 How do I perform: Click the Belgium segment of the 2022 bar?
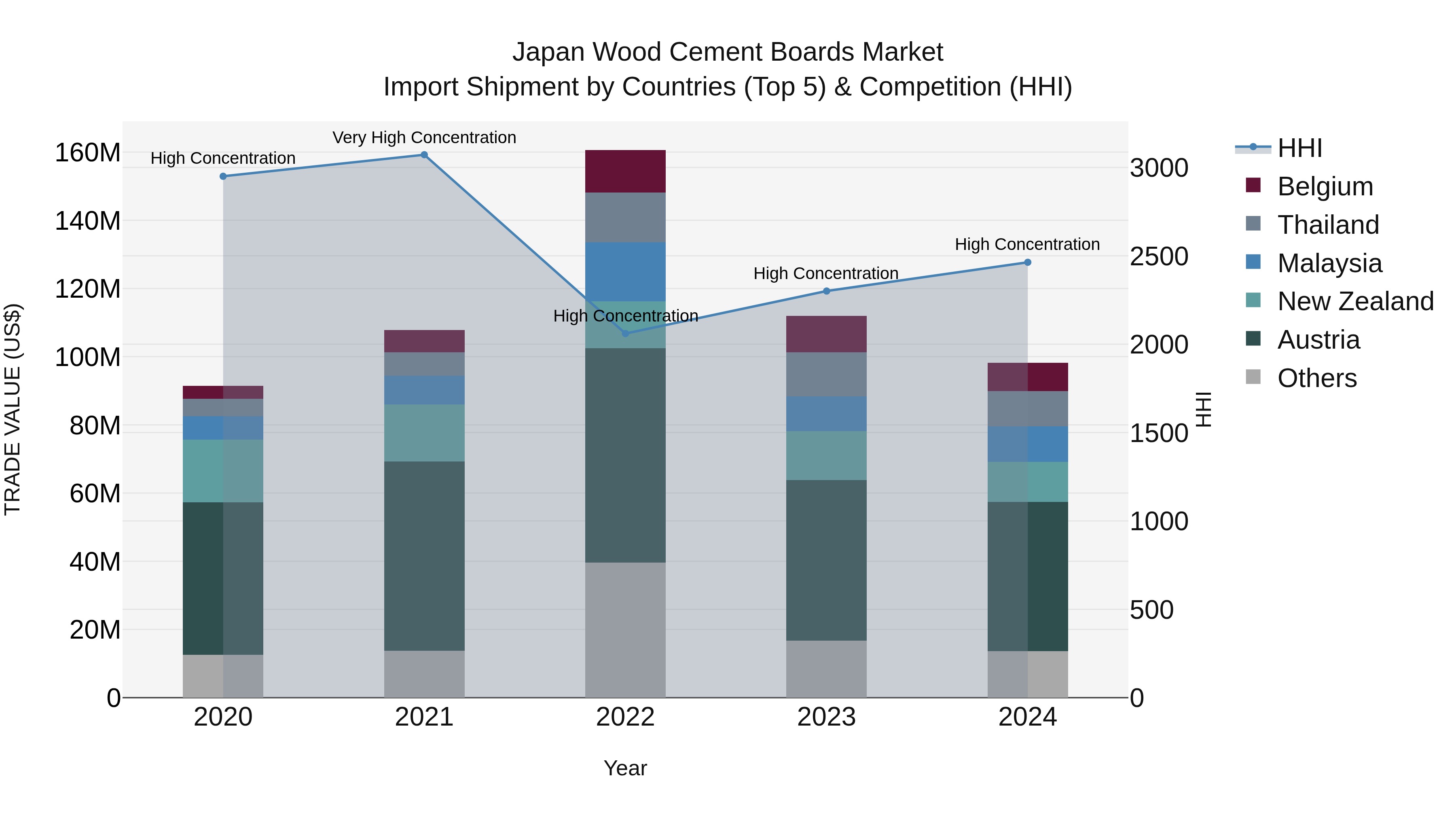point(625,171)
